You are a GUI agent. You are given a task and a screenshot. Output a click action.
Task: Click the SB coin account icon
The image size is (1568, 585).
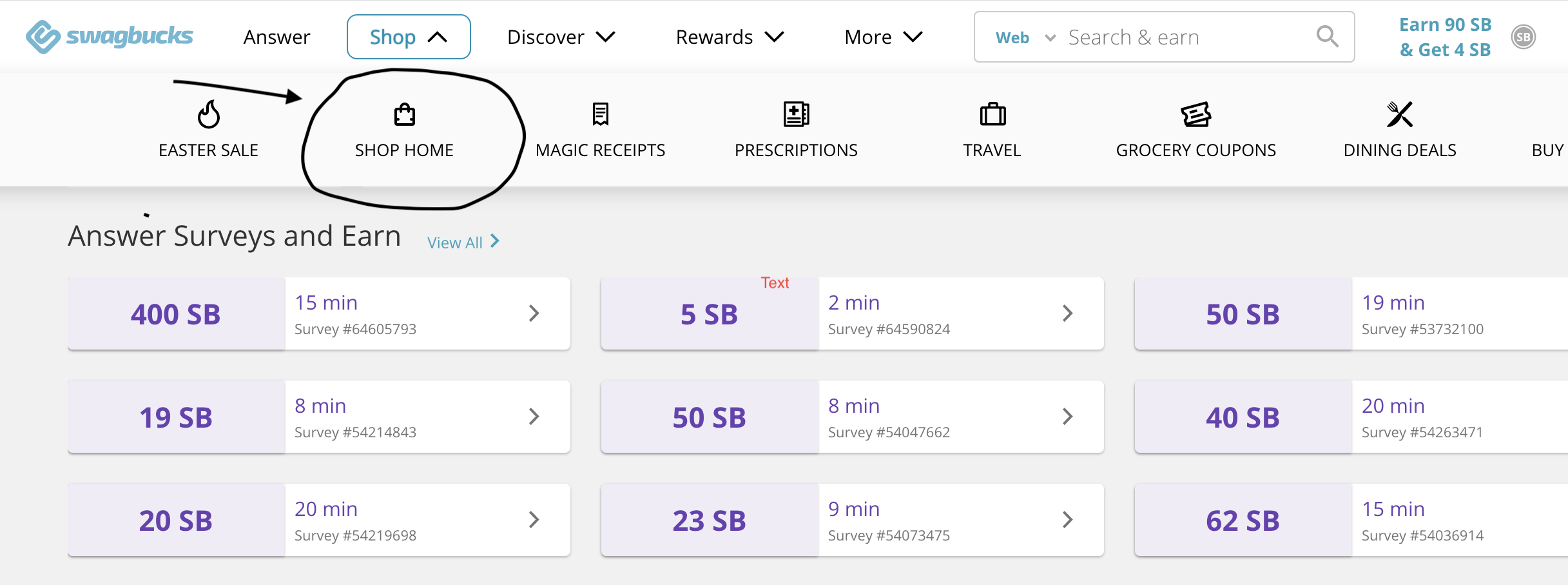(1524, 37)
